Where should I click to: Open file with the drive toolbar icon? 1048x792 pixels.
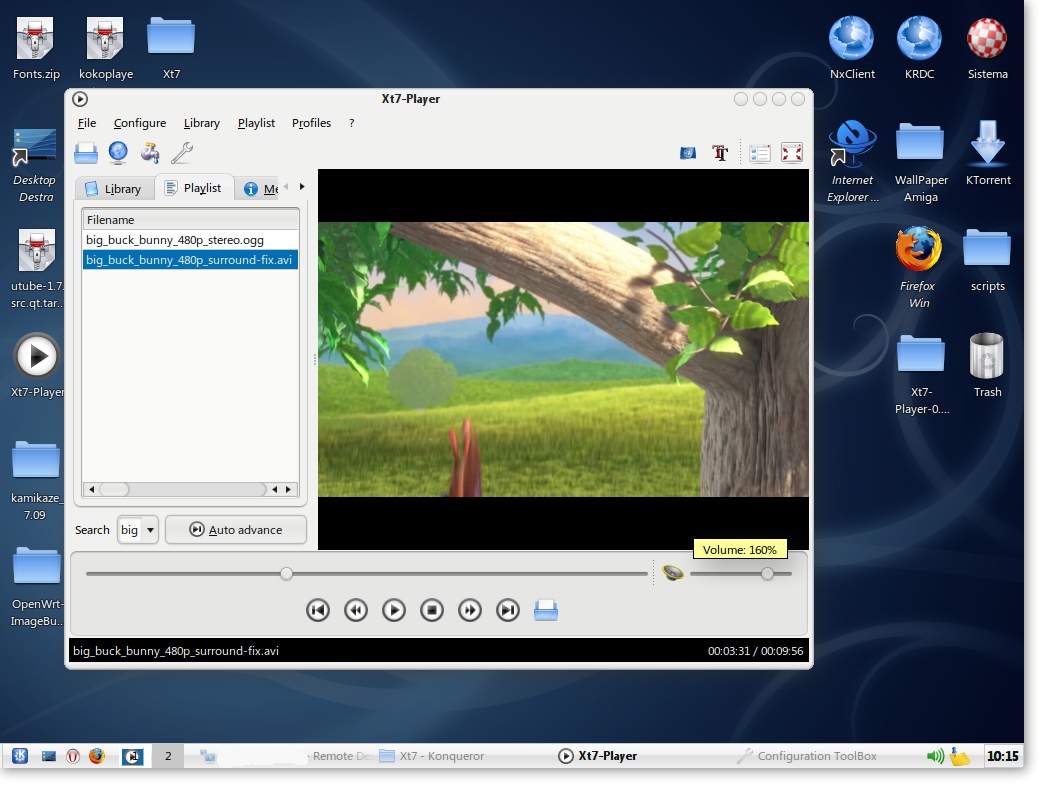tap(86, 153)
